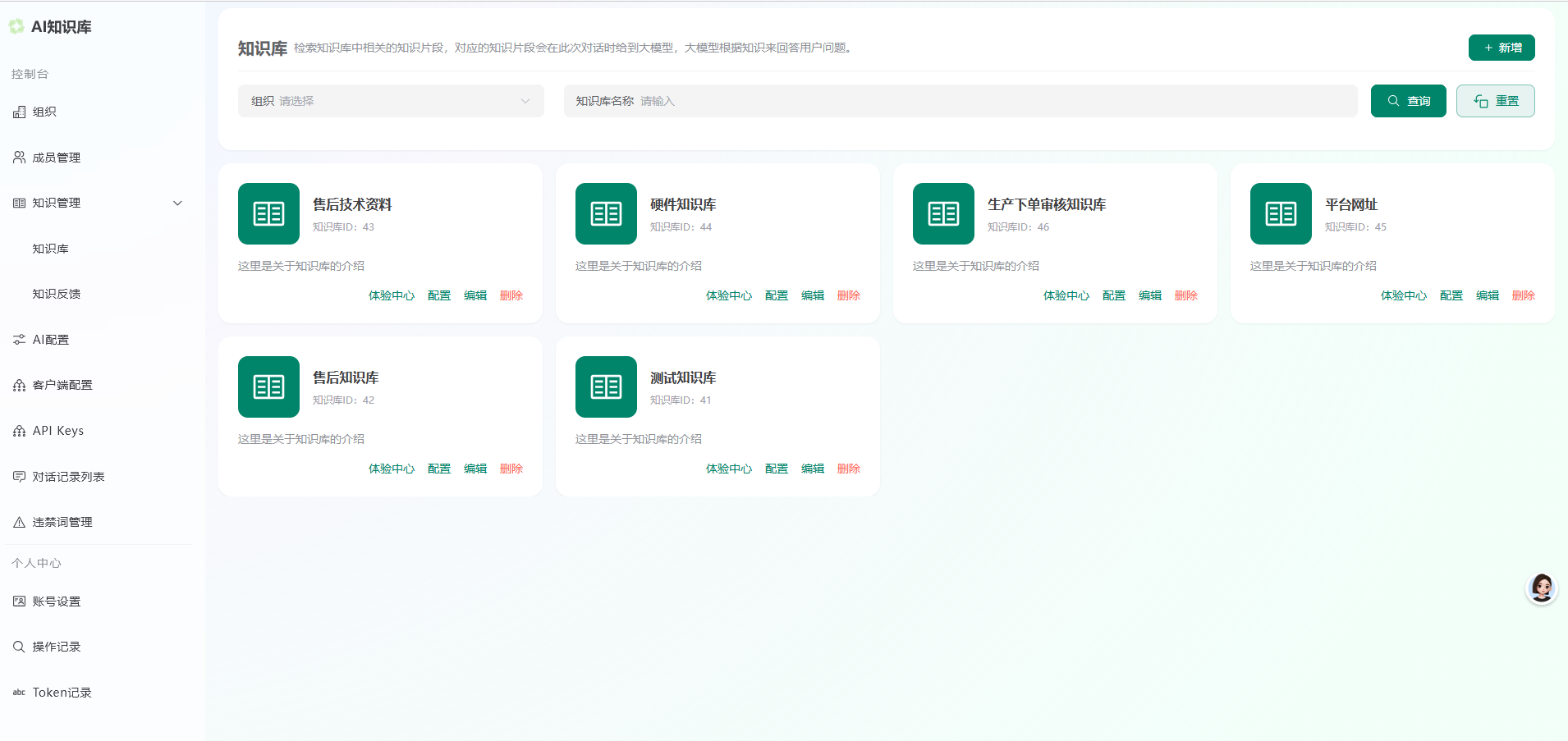Viewport: 1568px width, 741px height.
Task: Open the 售后技术资料 knowledge base book icon
Action: [268, 213]
